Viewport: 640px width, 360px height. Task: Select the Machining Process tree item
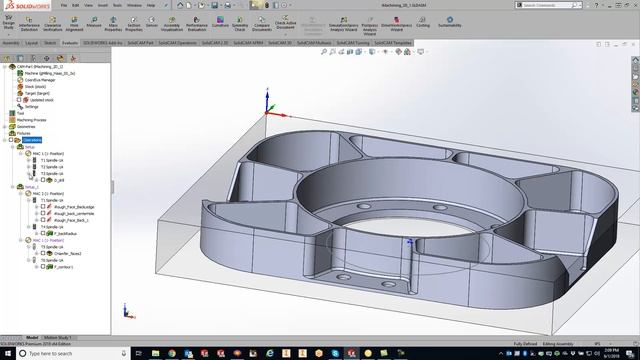pyautogui.click(x=31, y=120)
